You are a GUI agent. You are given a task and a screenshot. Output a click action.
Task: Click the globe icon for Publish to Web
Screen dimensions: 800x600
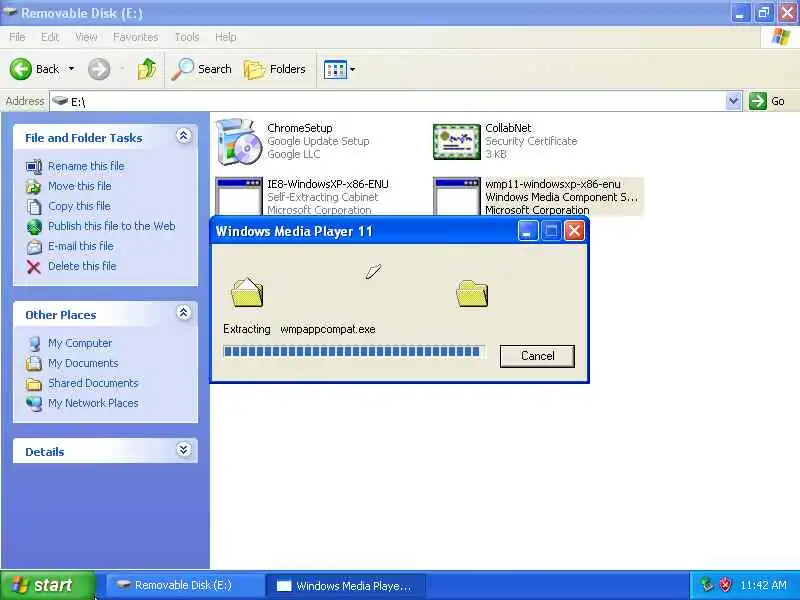tap(34, 227)
